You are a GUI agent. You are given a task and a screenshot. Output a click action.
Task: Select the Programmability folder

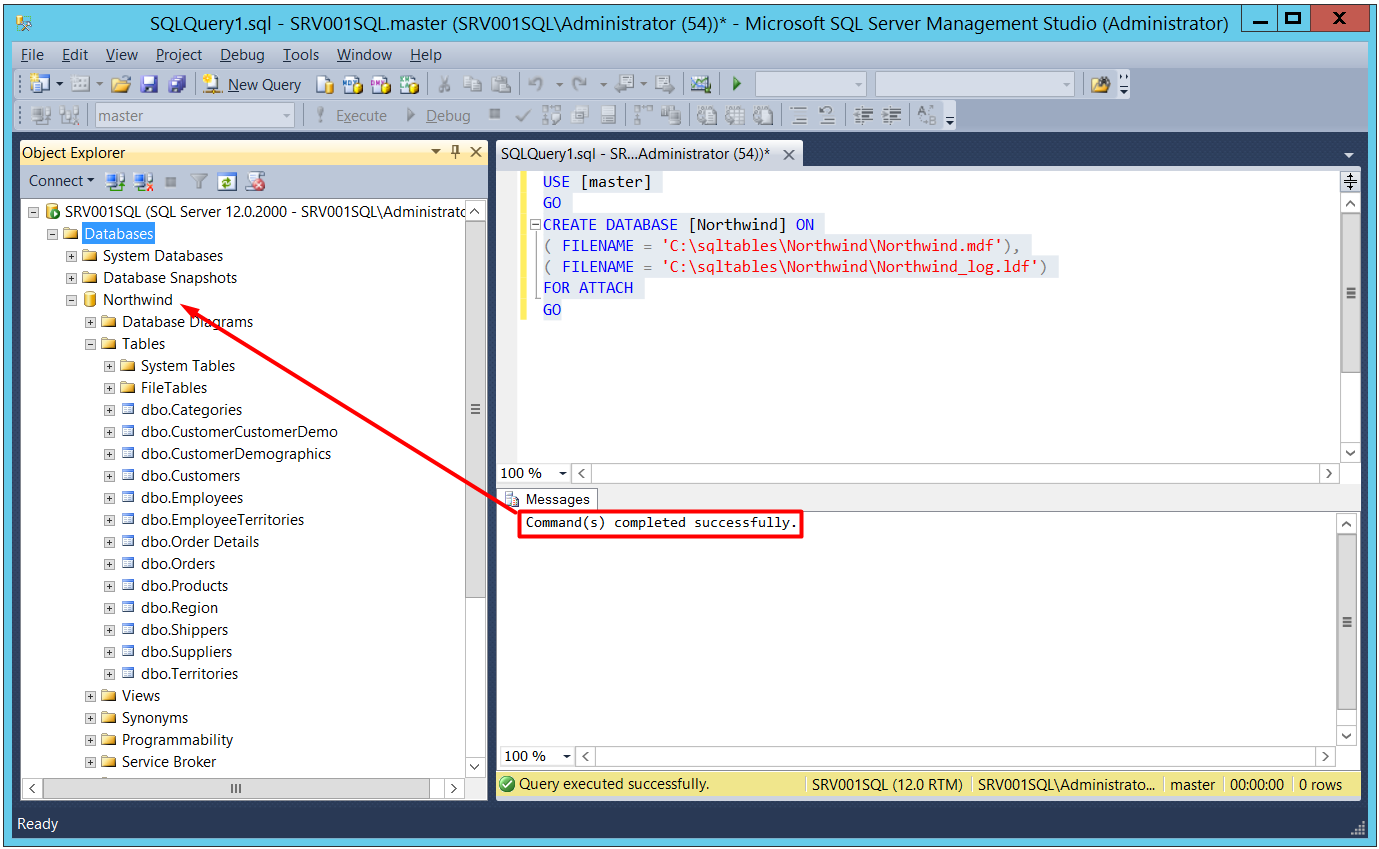click(177, 740)
